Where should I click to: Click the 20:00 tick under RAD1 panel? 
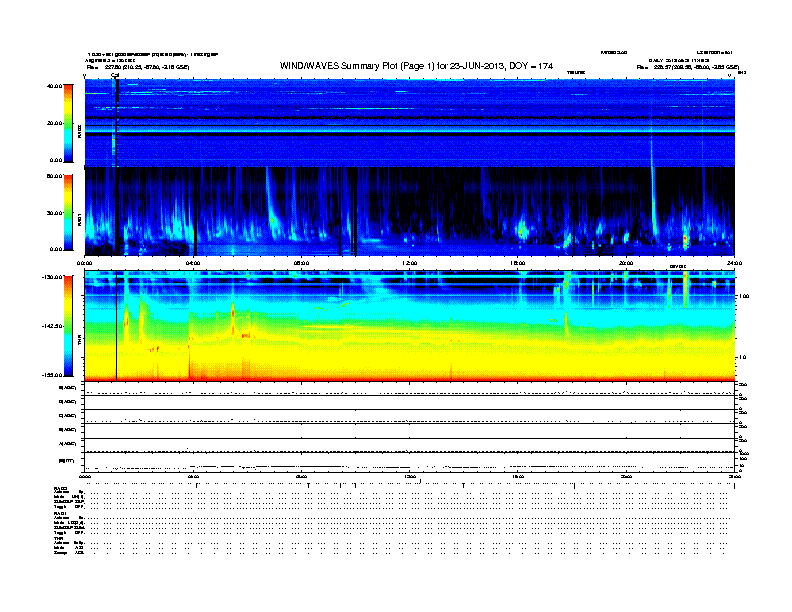tap(626, 263)
